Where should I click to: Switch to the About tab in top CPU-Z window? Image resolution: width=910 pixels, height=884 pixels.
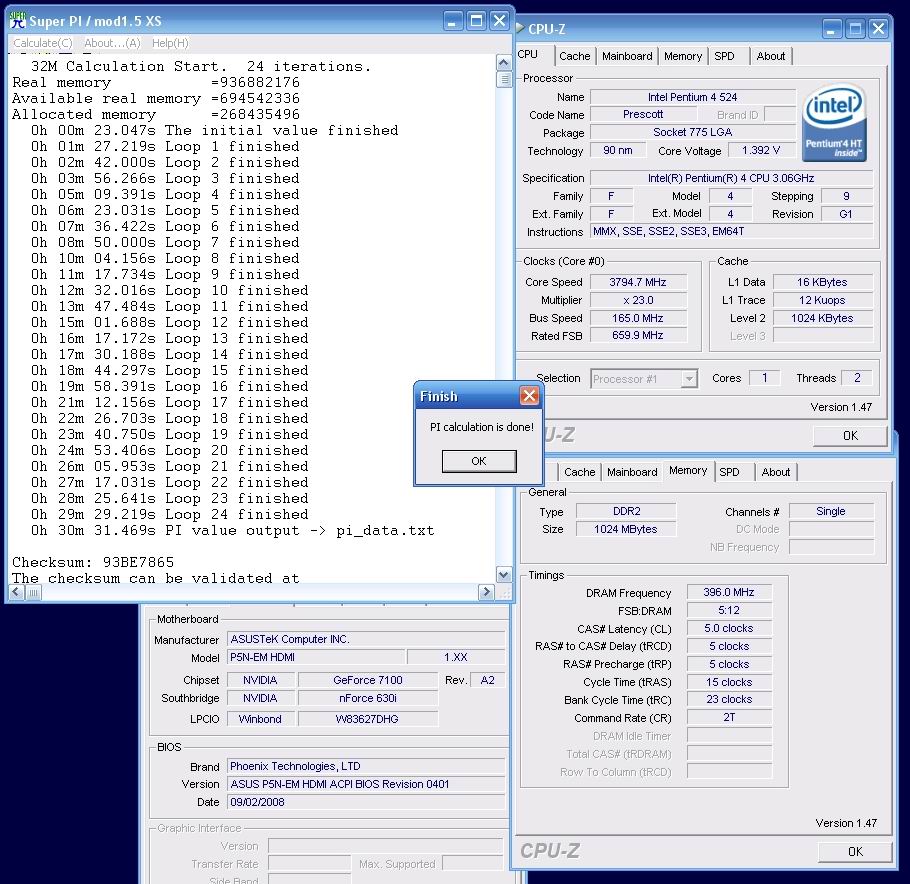tap(770, 56)
